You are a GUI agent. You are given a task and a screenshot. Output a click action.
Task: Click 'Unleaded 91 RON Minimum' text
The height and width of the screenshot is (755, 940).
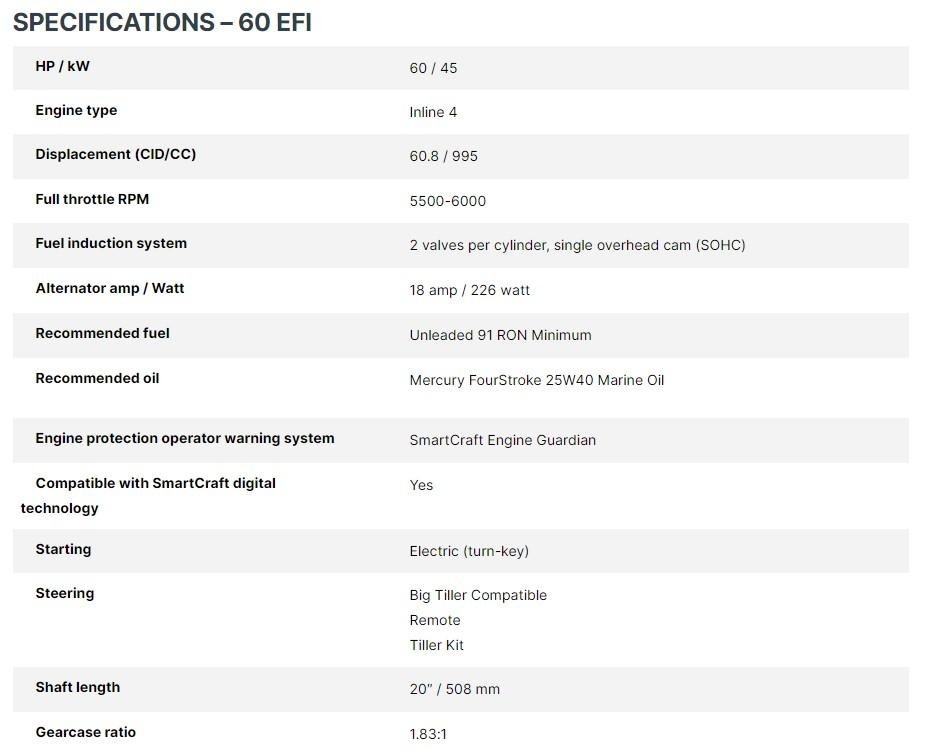[x=500, y=335]
